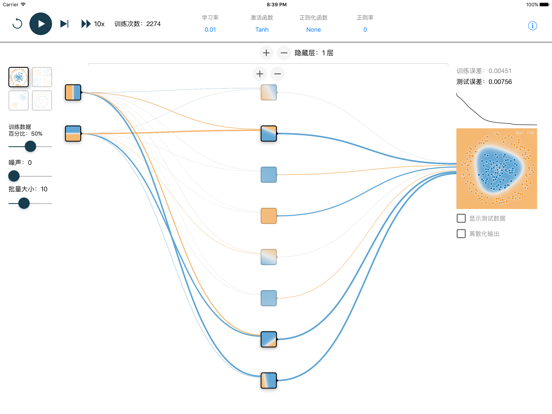Select the X1 vertical-split input feature node
552x414 pixels.
point(73,92)
